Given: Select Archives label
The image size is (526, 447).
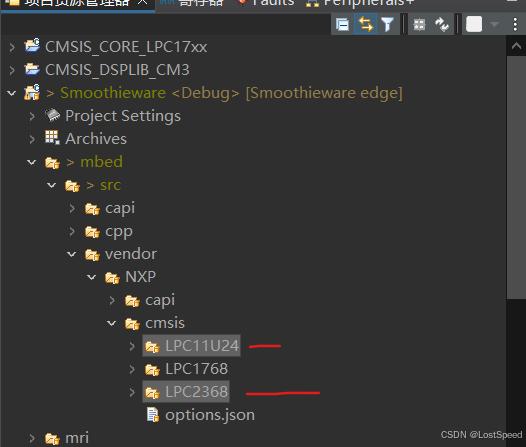Looking at the screenshot, I should pyautogui.click(x=96, y=139).
